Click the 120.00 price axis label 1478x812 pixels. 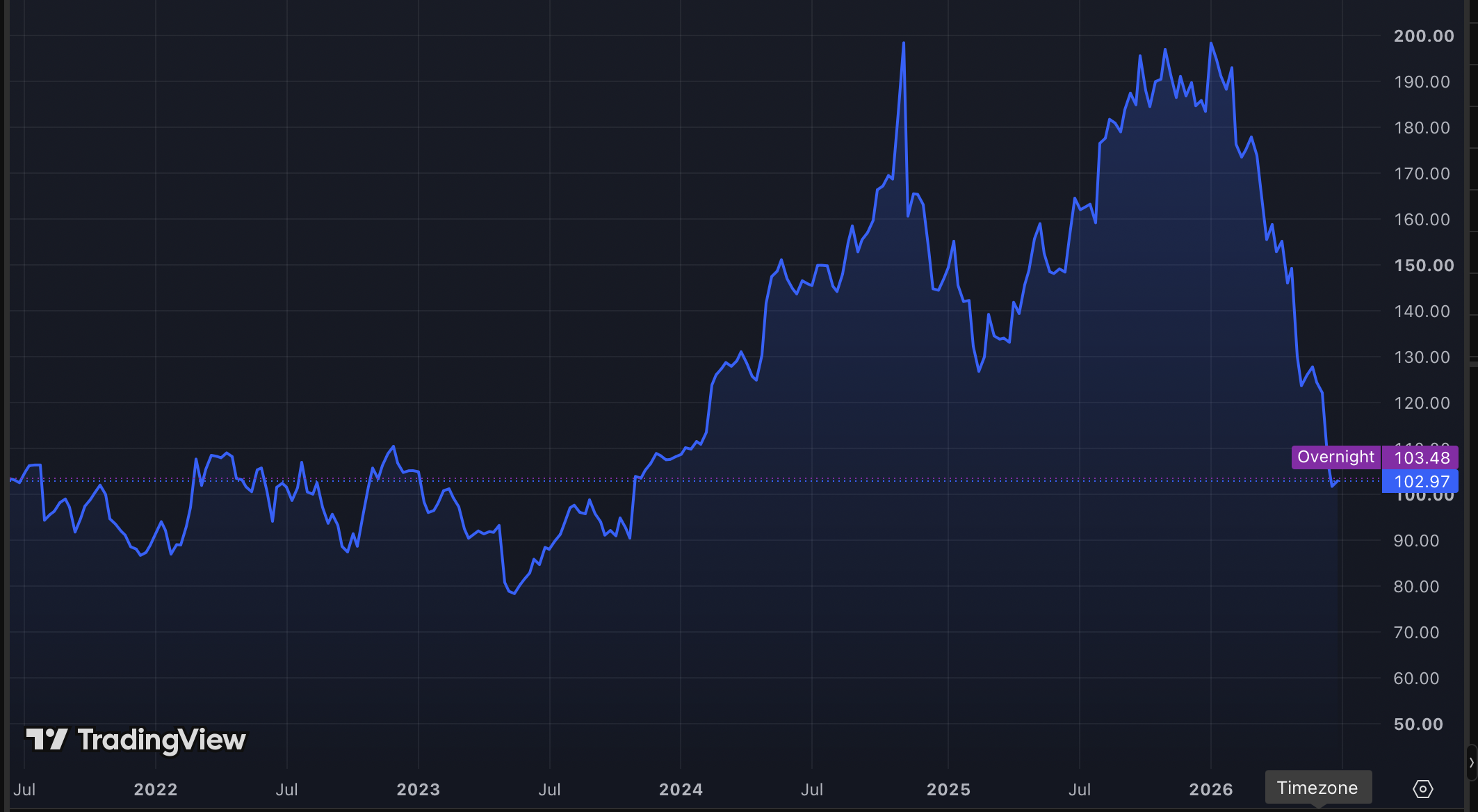(x=1422, y=403)
